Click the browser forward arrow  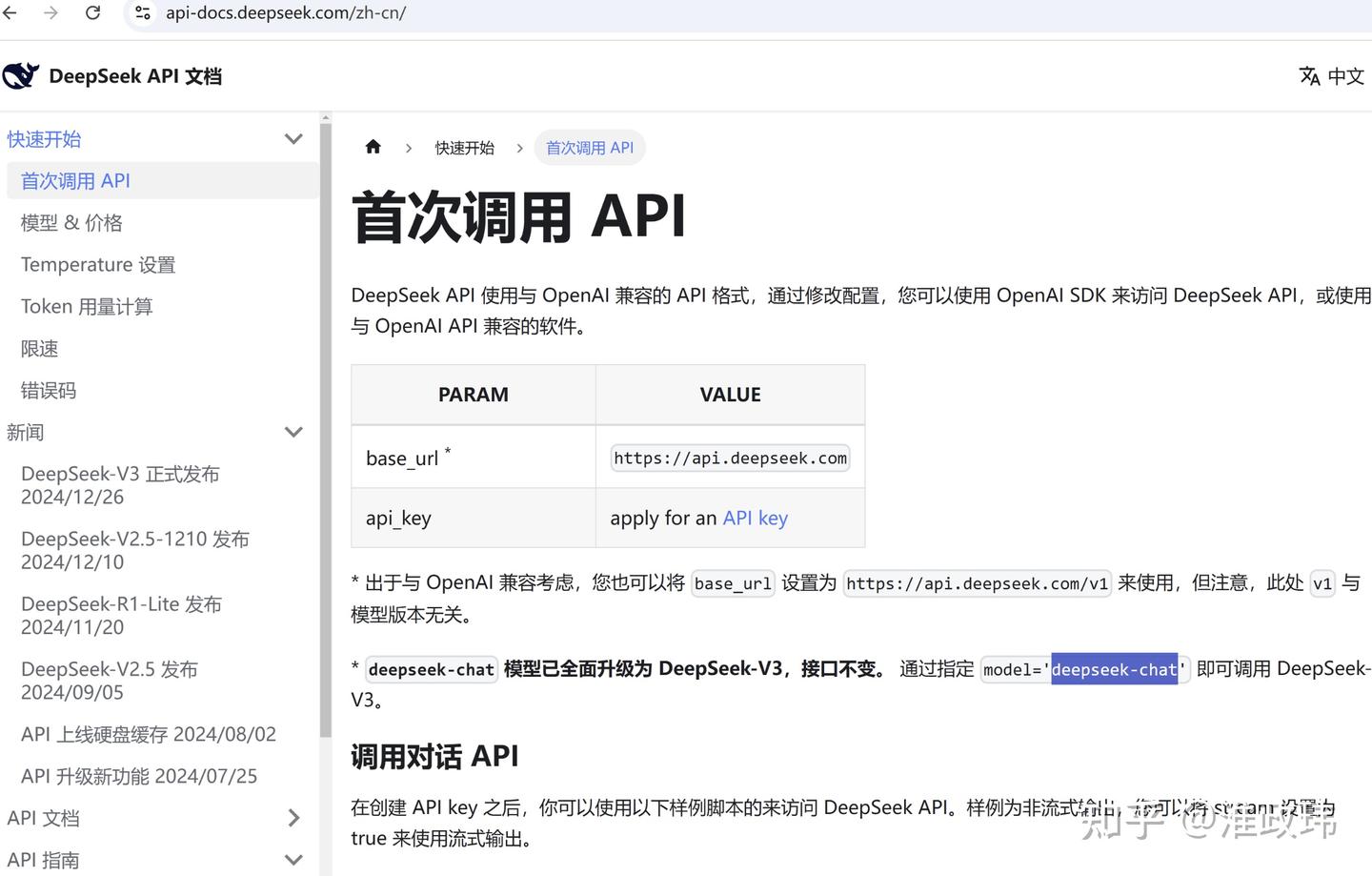click(x=50, y=13)
